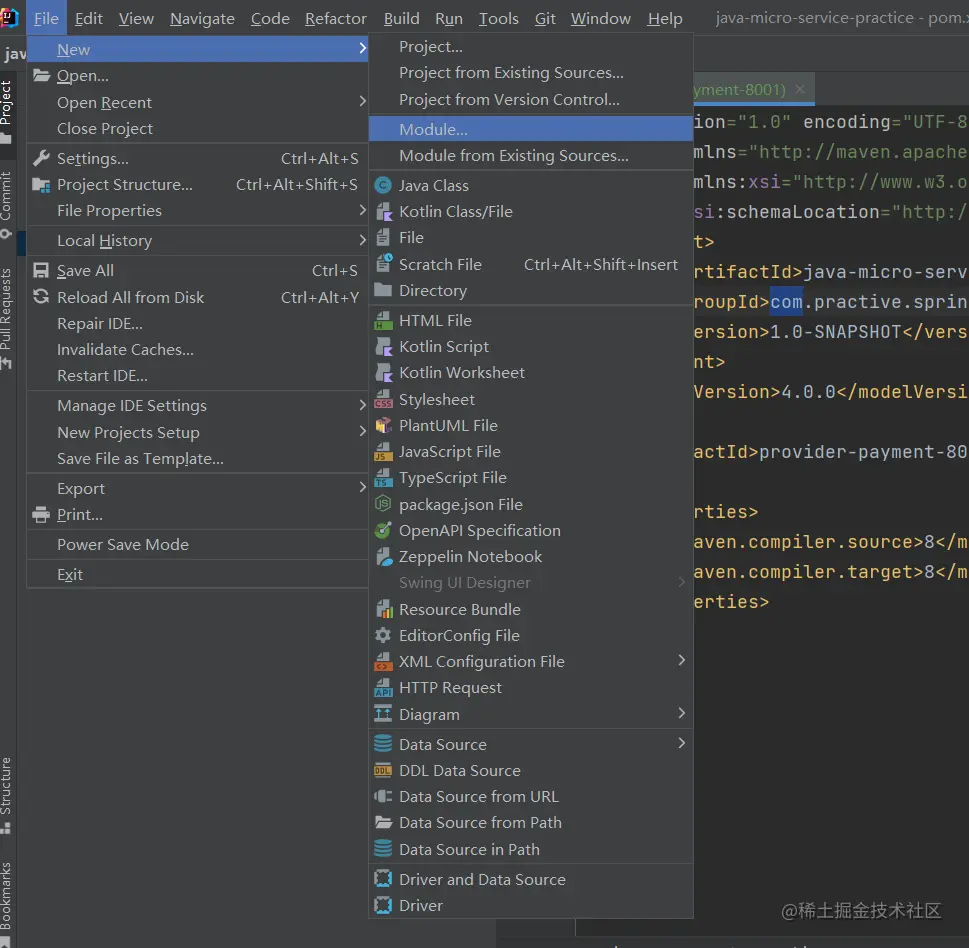Toggle Power Save Mode
Screen dimensions: 969x948
point(198,544)
